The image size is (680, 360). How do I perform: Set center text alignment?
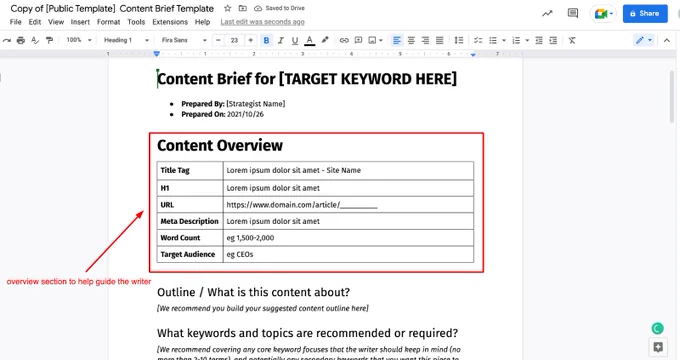point(411,40)
